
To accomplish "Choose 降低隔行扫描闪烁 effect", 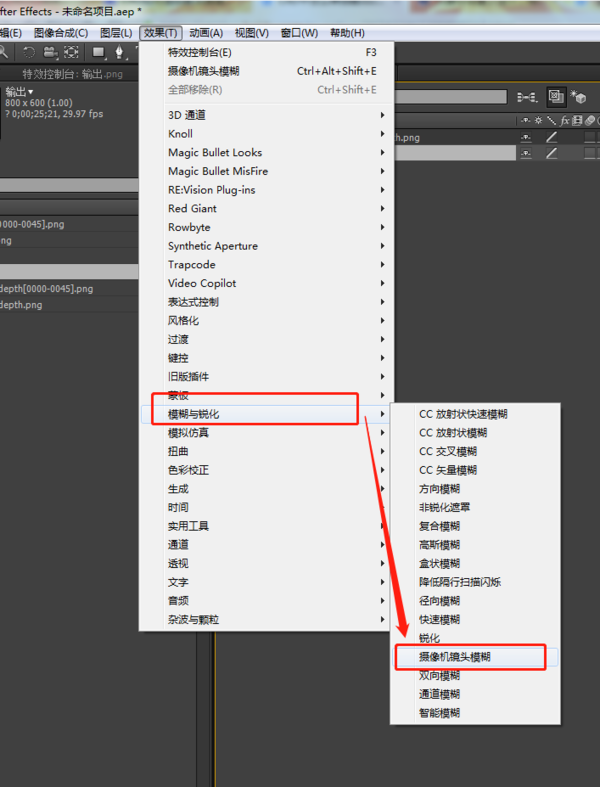I will tap(475, 582).
